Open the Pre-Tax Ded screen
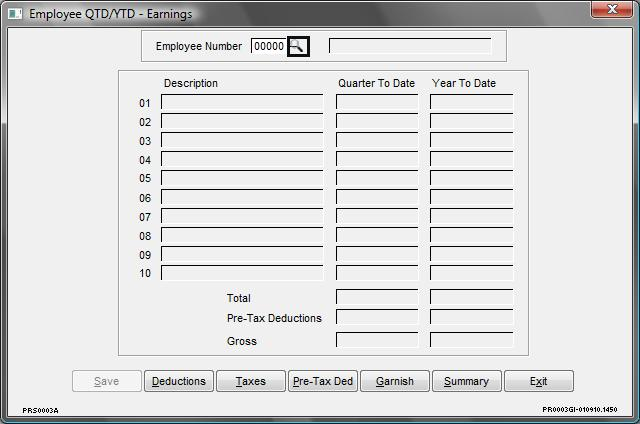 click(323, 381)
